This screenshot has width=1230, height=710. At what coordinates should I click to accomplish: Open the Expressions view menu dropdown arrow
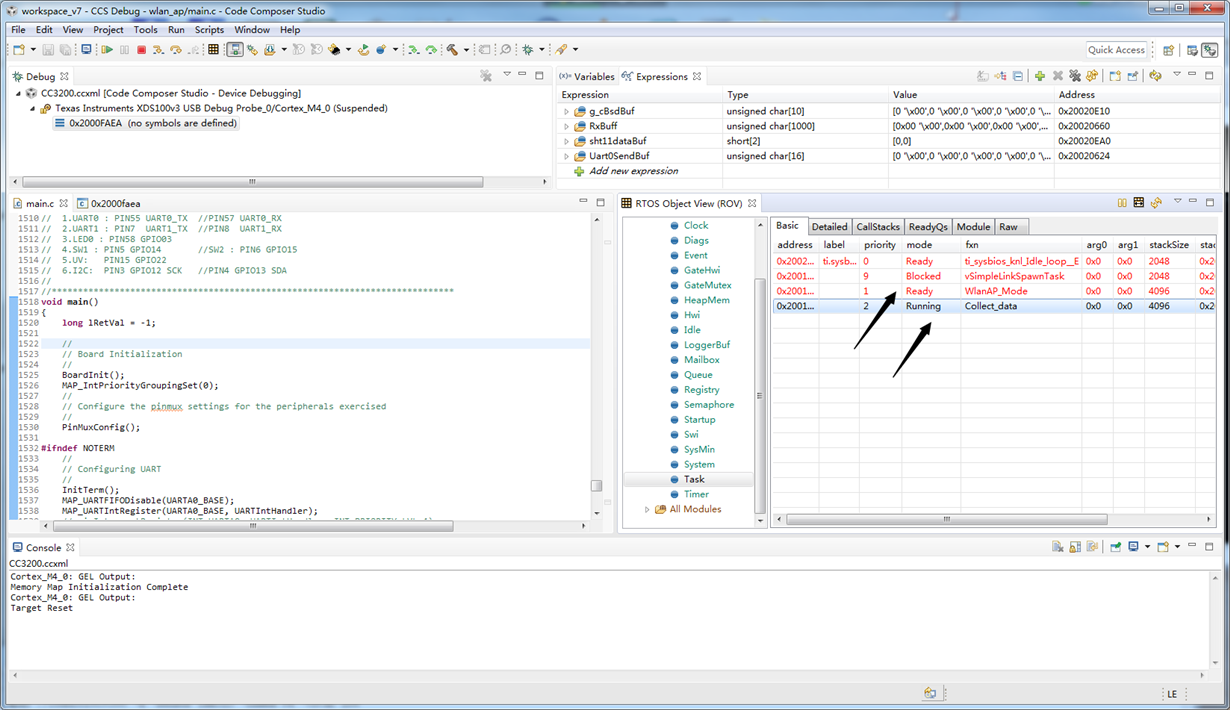click(1177, 75)
